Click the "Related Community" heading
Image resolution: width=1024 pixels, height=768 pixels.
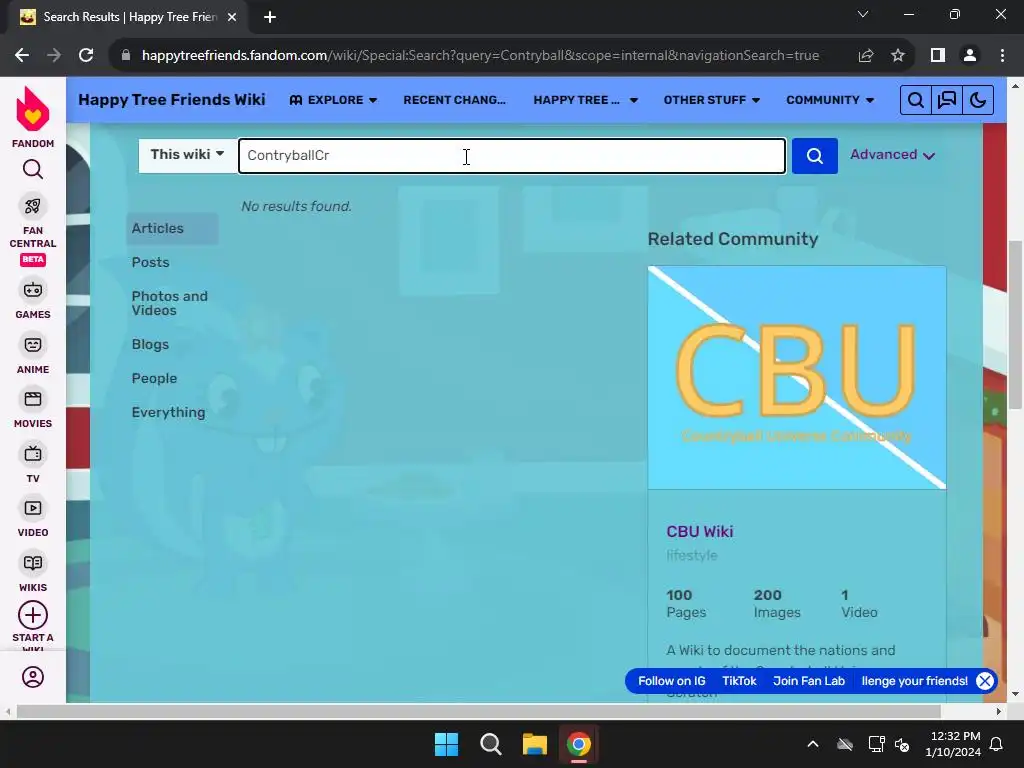point(733,239)
